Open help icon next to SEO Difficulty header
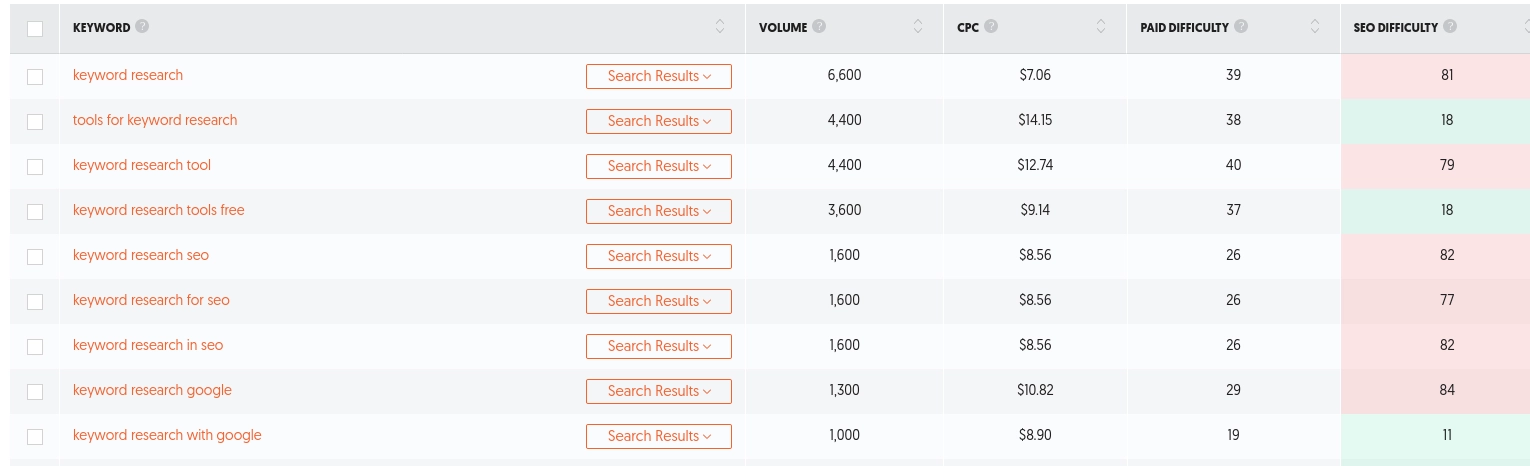Viewport: 1530px width, 466px height. [x=1450, y=27]
